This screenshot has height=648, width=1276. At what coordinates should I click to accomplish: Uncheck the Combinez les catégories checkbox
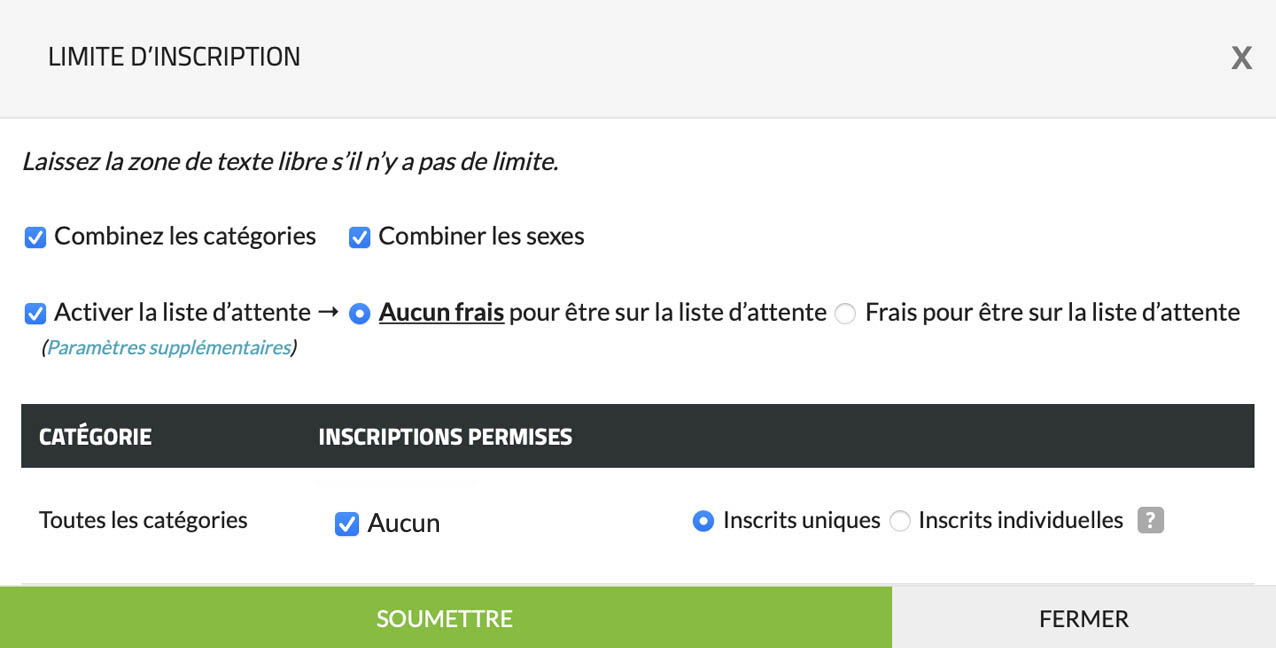pyautogui.click(x=36, y=238)
